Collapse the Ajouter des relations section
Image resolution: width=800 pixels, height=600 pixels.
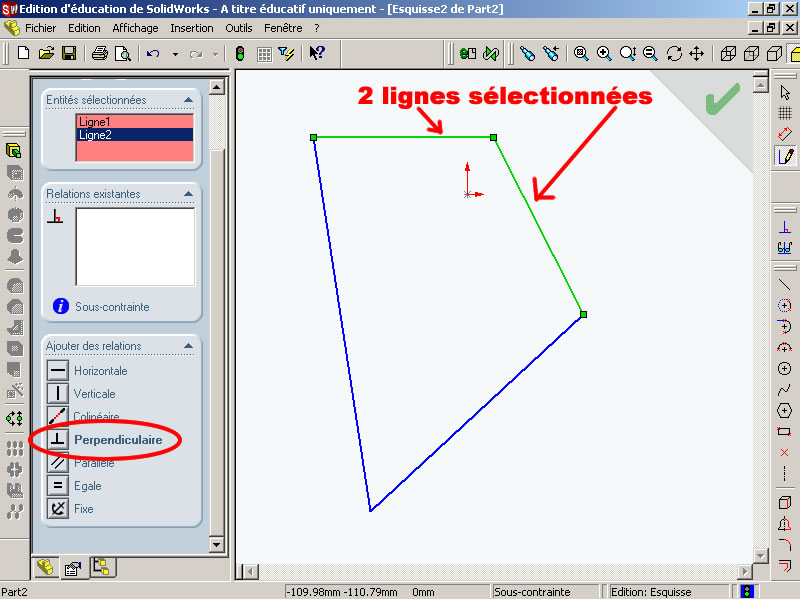point(188,346)
